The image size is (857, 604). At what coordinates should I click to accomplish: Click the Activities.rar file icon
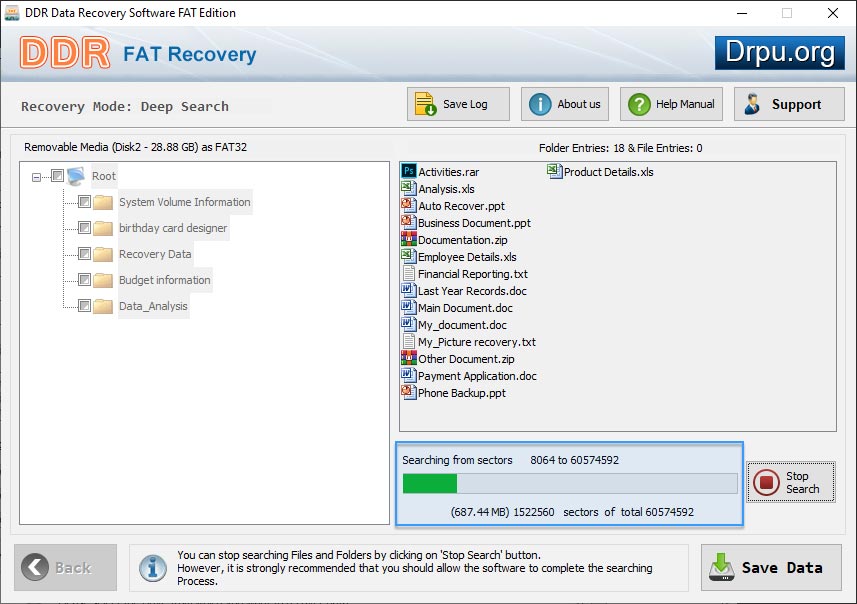click(408, 171)
